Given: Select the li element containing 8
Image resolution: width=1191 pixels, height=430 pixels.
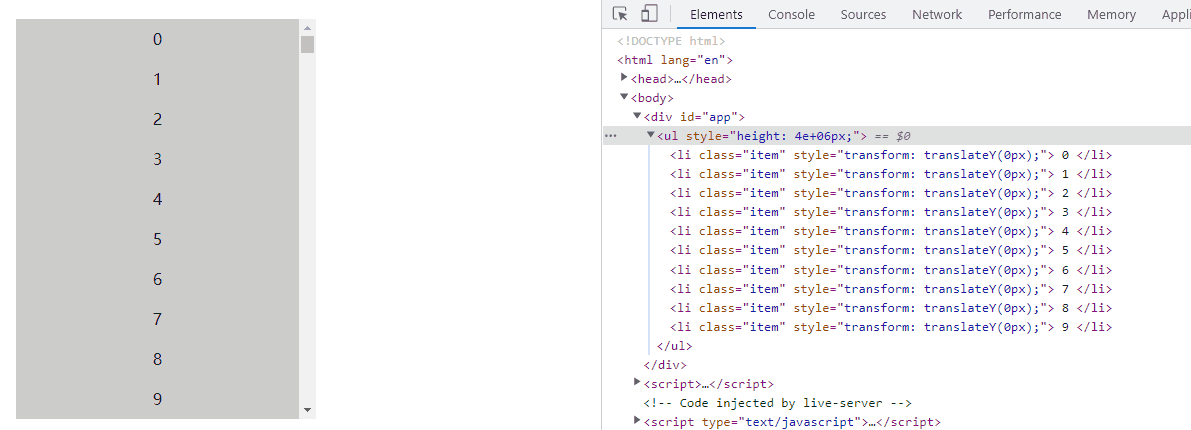Looking at the screenshot, I should click(891, 308).
